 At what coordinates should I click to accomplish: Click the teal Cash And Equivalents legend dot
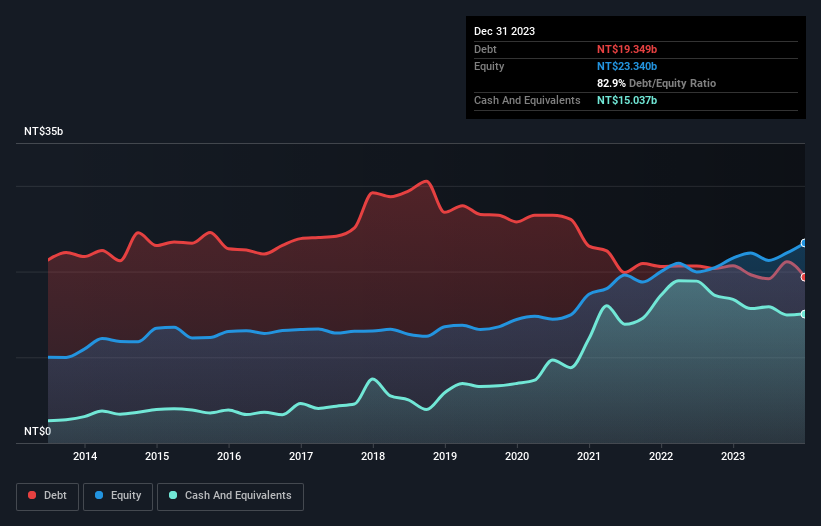(173, 495)
